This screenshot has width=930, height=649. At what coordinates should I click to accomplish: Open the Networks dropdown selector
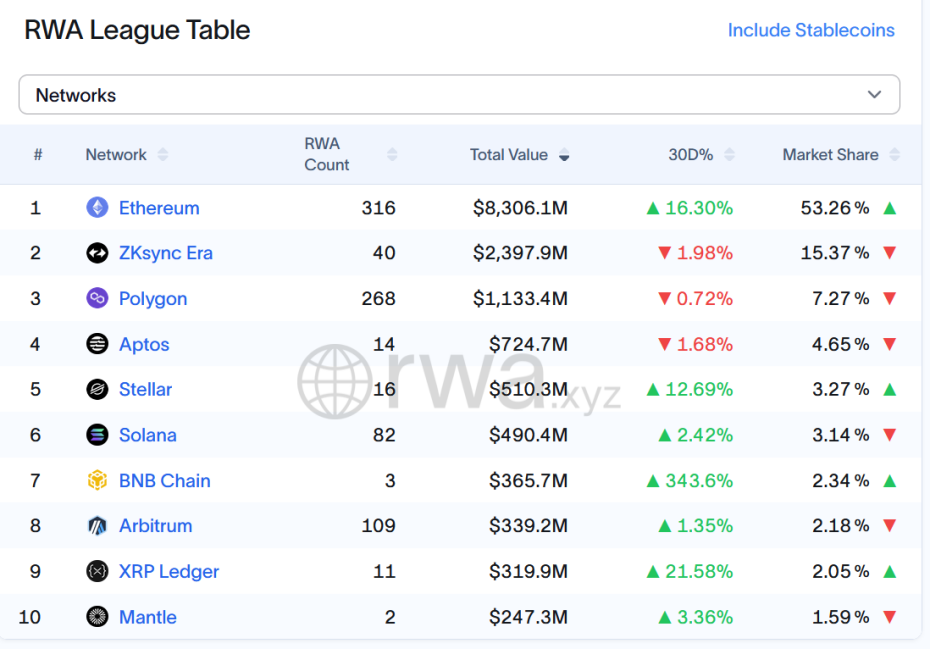tap(459, 95)
